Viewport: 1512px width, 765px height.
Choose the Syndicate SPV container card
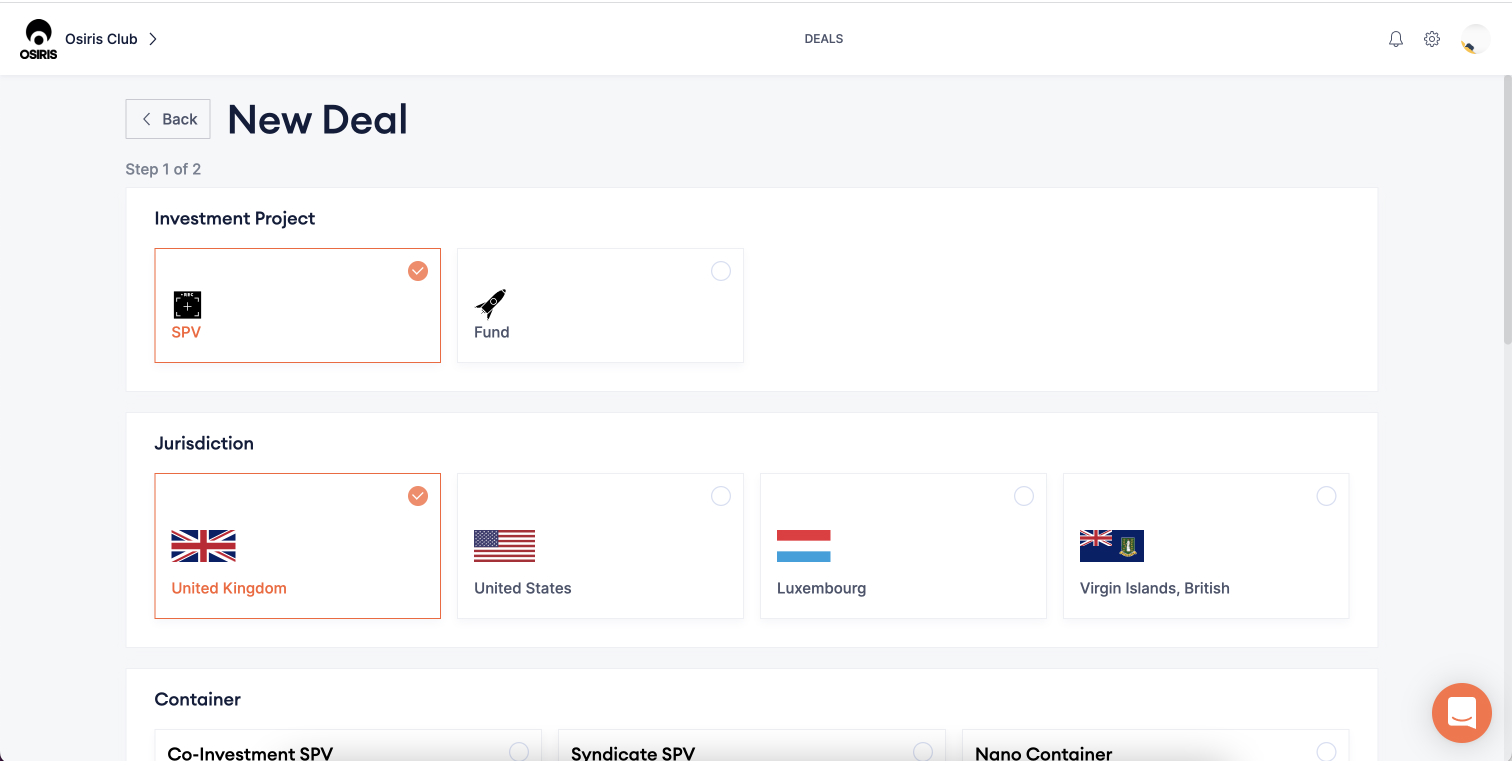coord(750,748)
